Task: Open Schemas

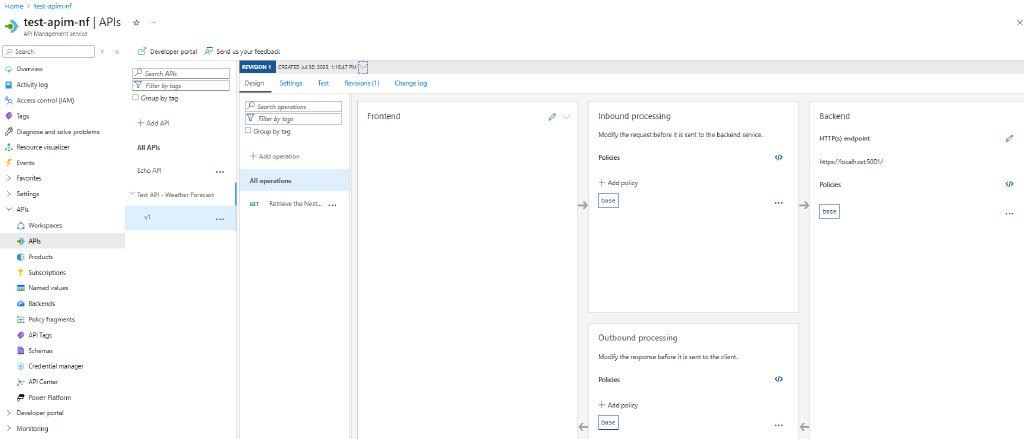Action: coord(40,350)
